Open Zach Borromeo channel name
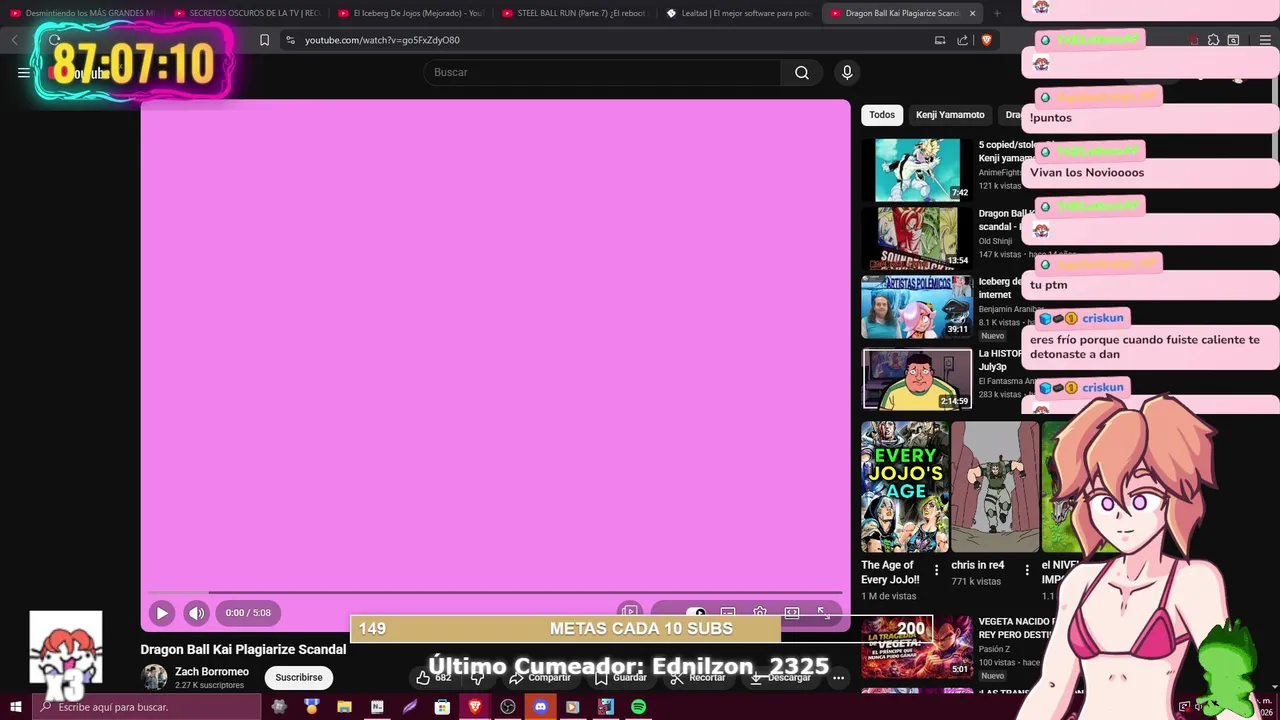 (x=212, y=672)
